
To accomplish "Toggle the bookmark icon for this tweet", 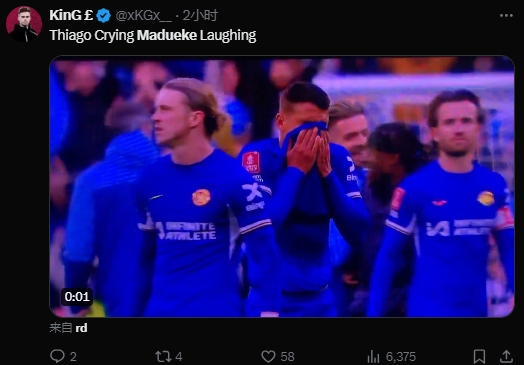I will click(x=480, y=356).
